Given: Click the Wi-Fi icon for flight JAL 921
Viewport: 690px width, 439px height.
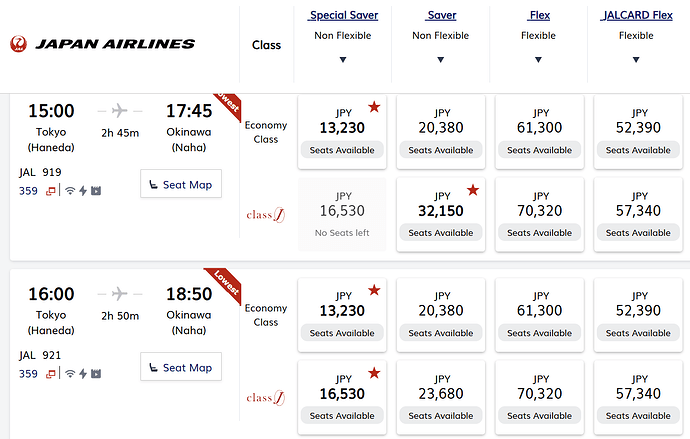Looking at the screenshot, I should [x=70, y=374].
